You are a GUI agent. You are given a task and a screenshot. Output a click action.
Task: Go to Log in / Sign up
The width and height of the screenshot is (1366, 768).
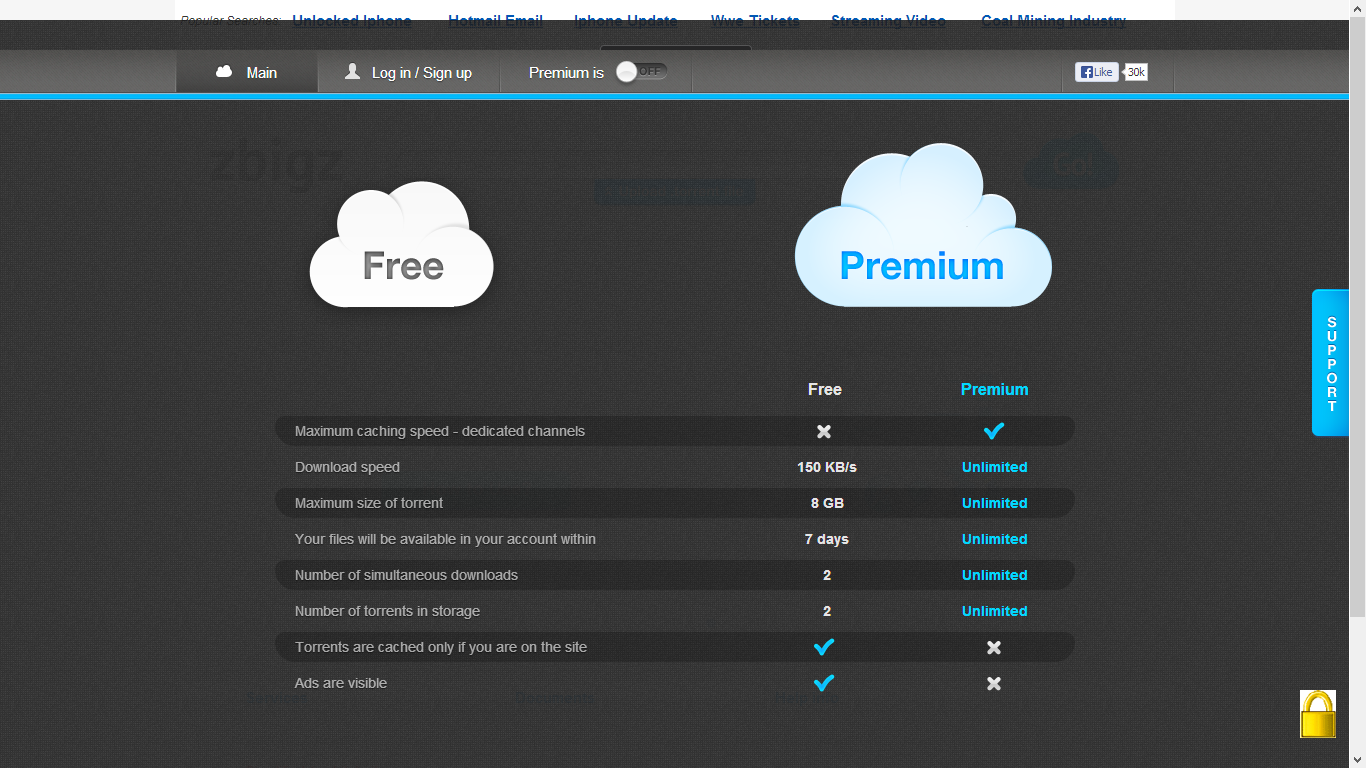(408, 72)
